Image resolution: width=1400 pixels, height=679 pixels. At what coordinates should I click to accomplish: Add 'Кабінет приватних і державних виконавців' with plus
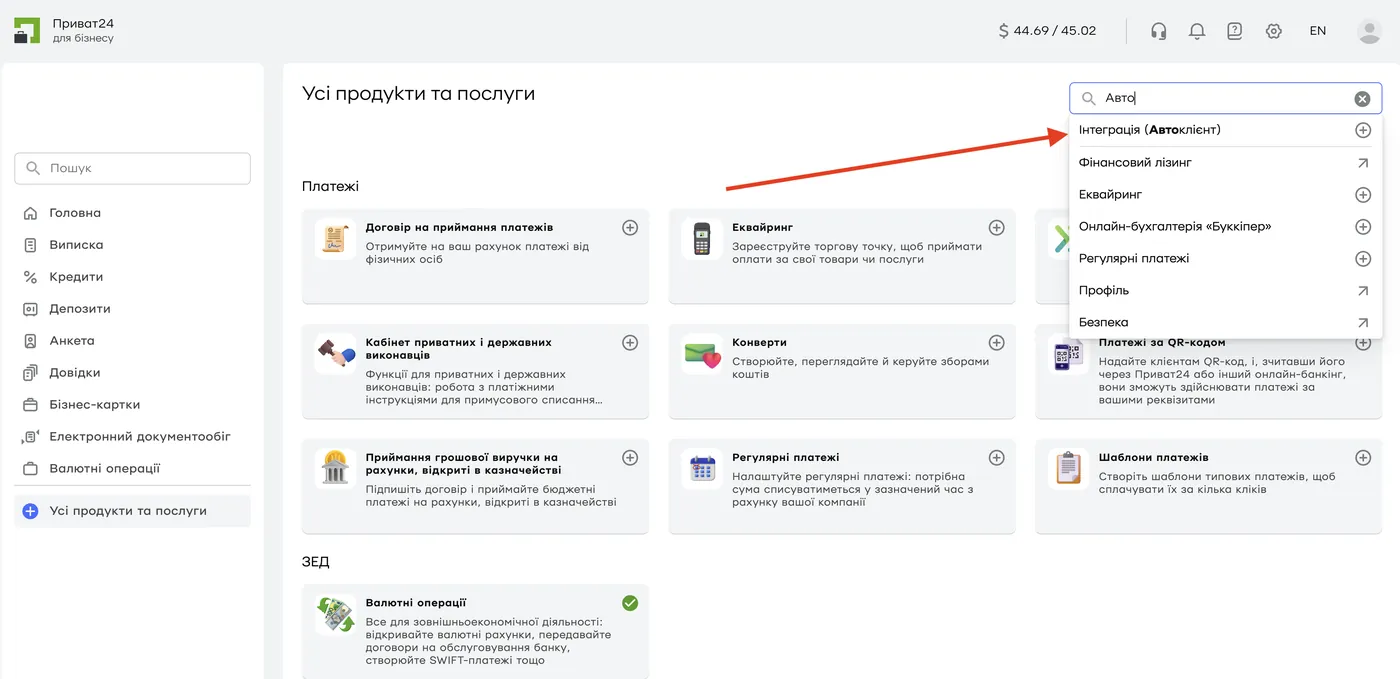point(630,343)
